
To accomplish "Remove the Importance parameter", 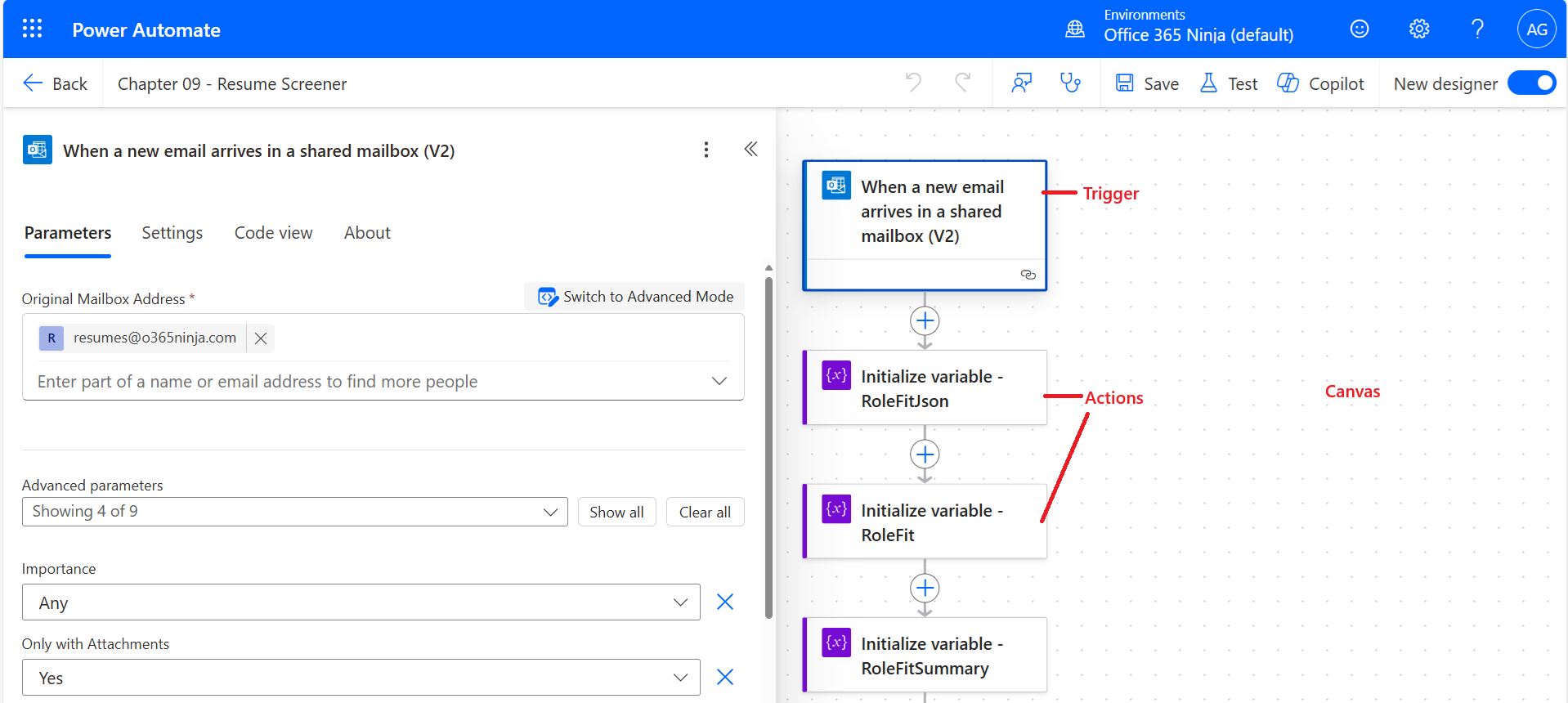I will pos(725,602).
